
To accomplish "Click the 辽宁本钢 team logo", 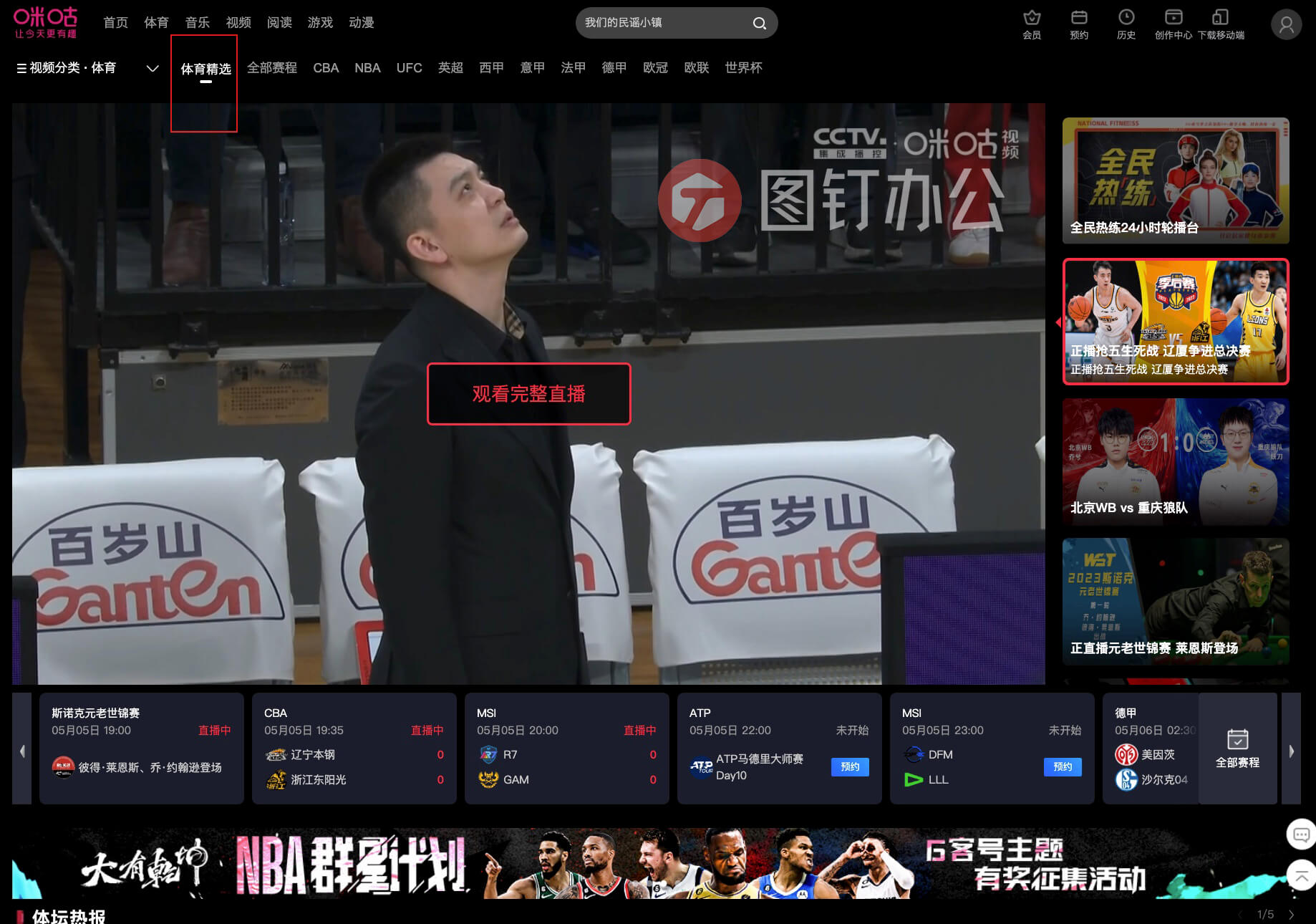I will coord(276,754).
